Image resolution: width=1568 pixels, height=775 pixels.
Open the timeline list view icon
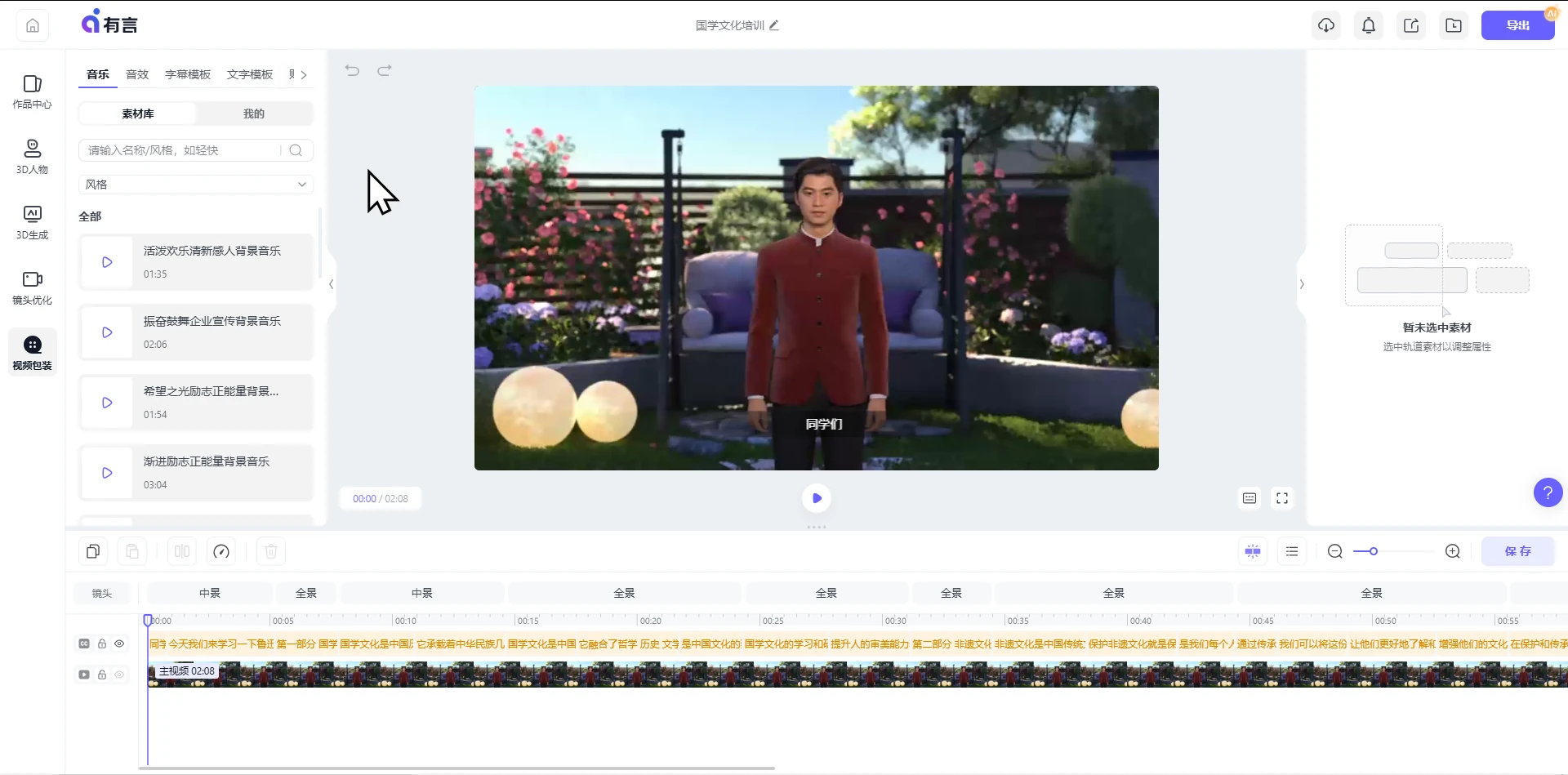[x=1292, y=551]
